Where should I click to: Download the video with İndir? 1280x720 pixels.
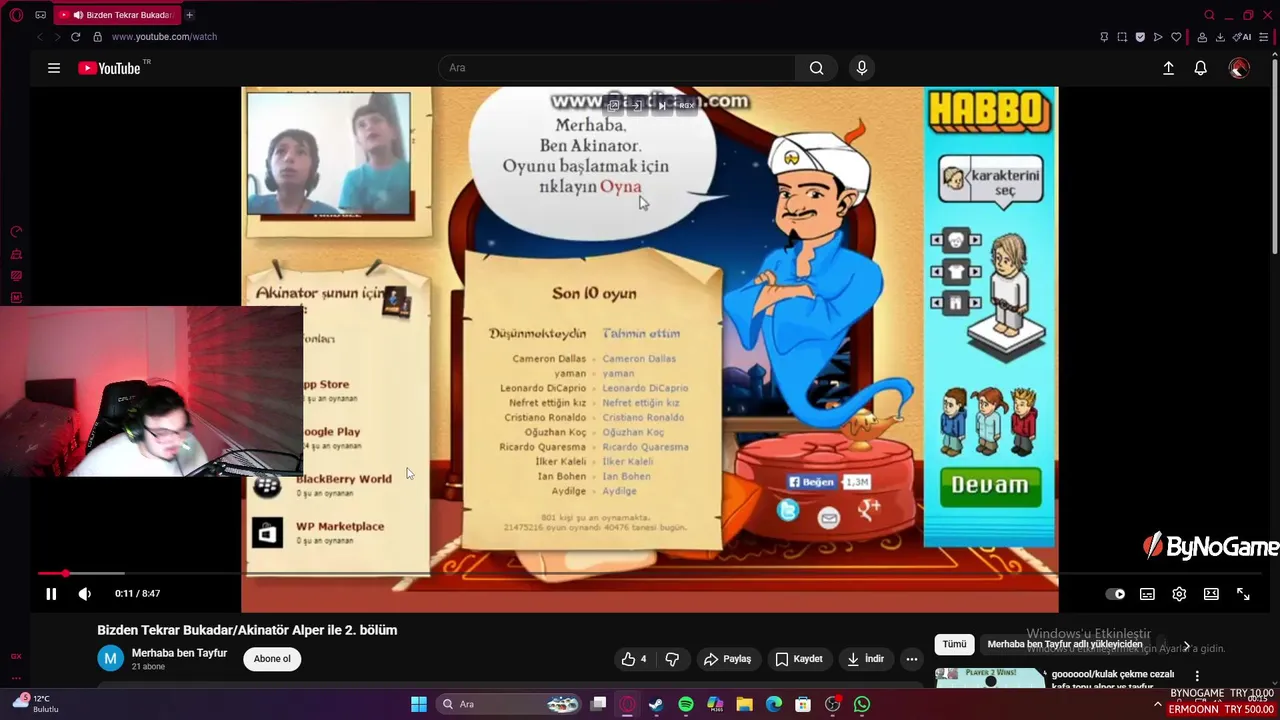tap(865, 659)
